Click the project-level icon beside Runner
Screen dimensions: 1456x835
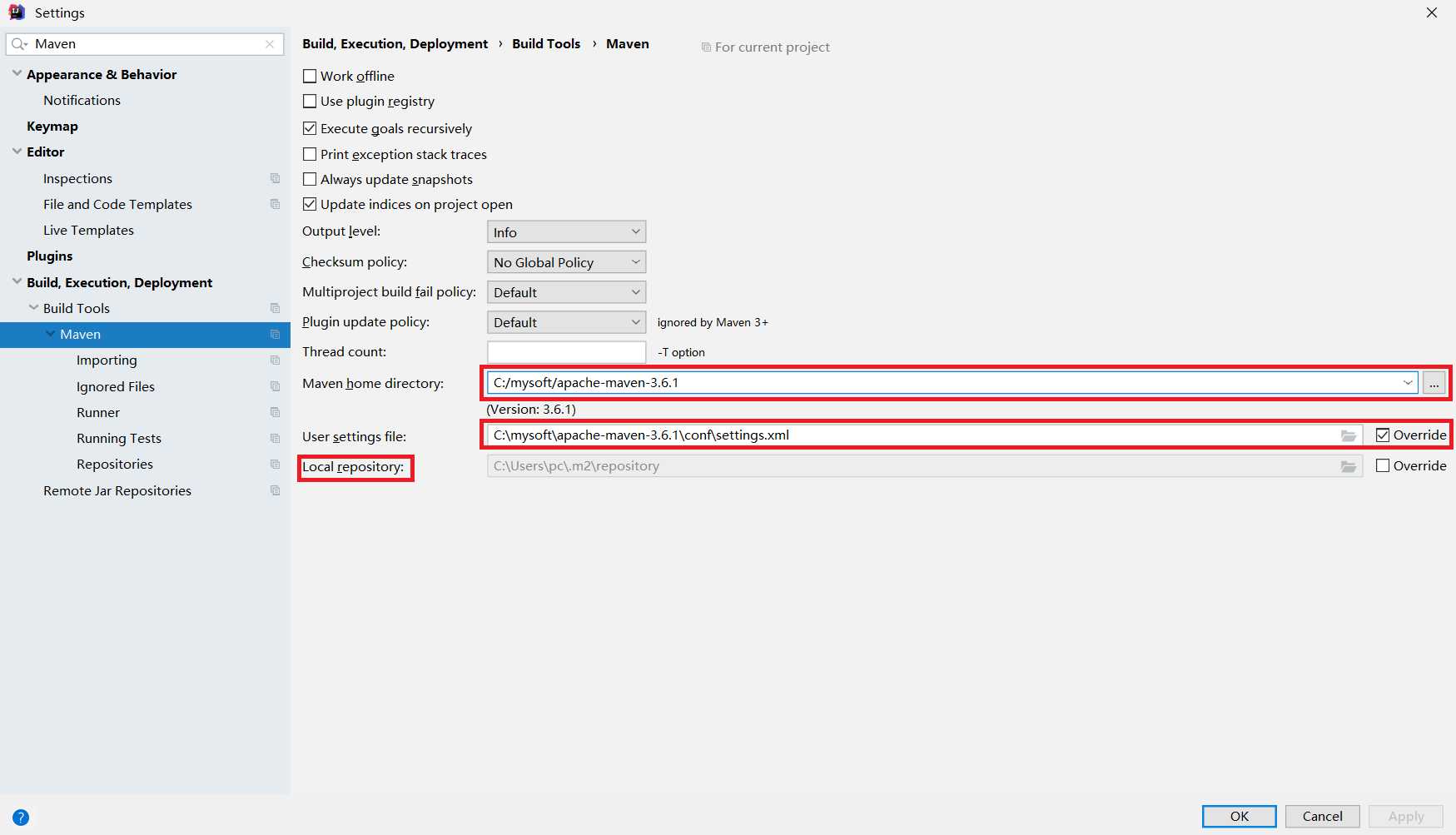pos(275,412)
